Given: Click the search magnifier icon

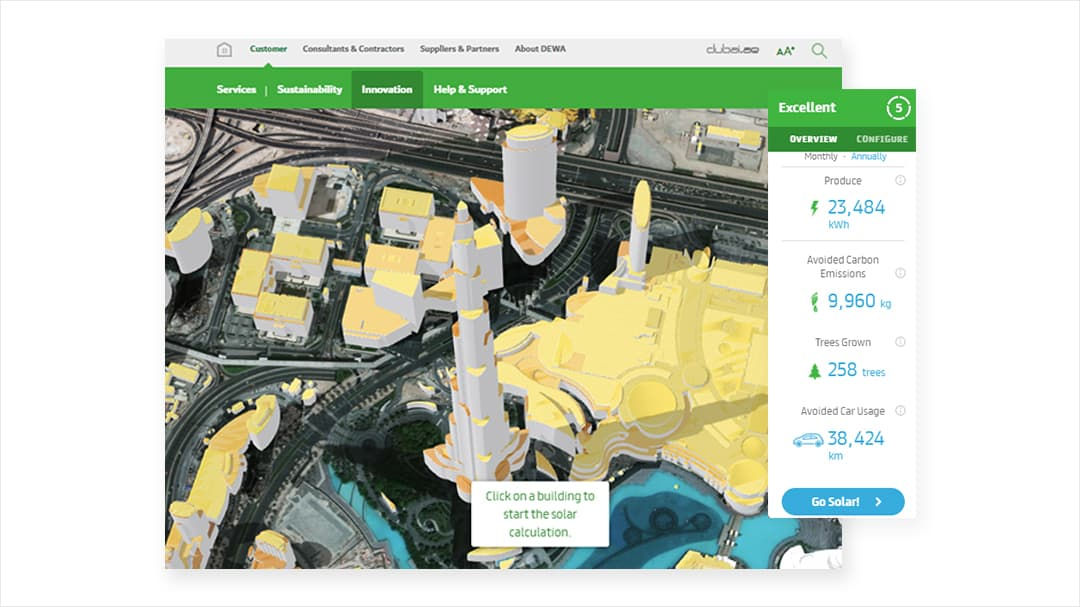Looking at the screenshot, I should 818,48.
